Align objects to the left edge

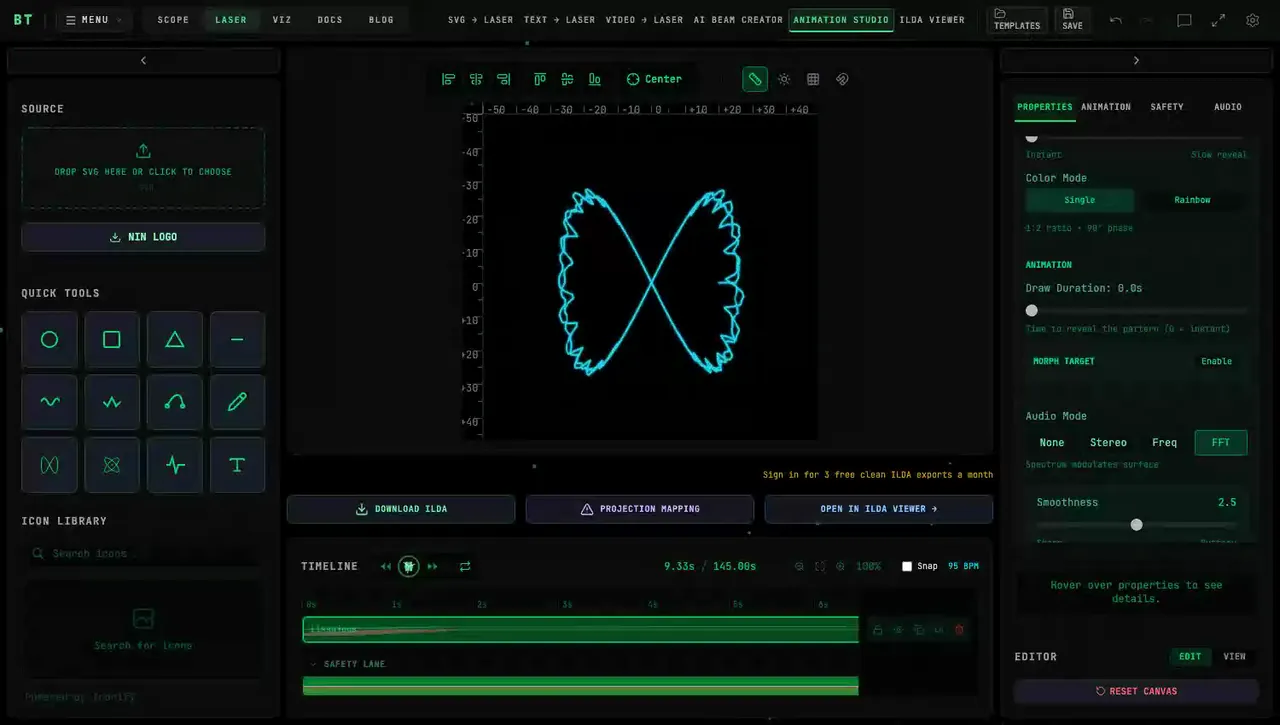click(448, 79)
